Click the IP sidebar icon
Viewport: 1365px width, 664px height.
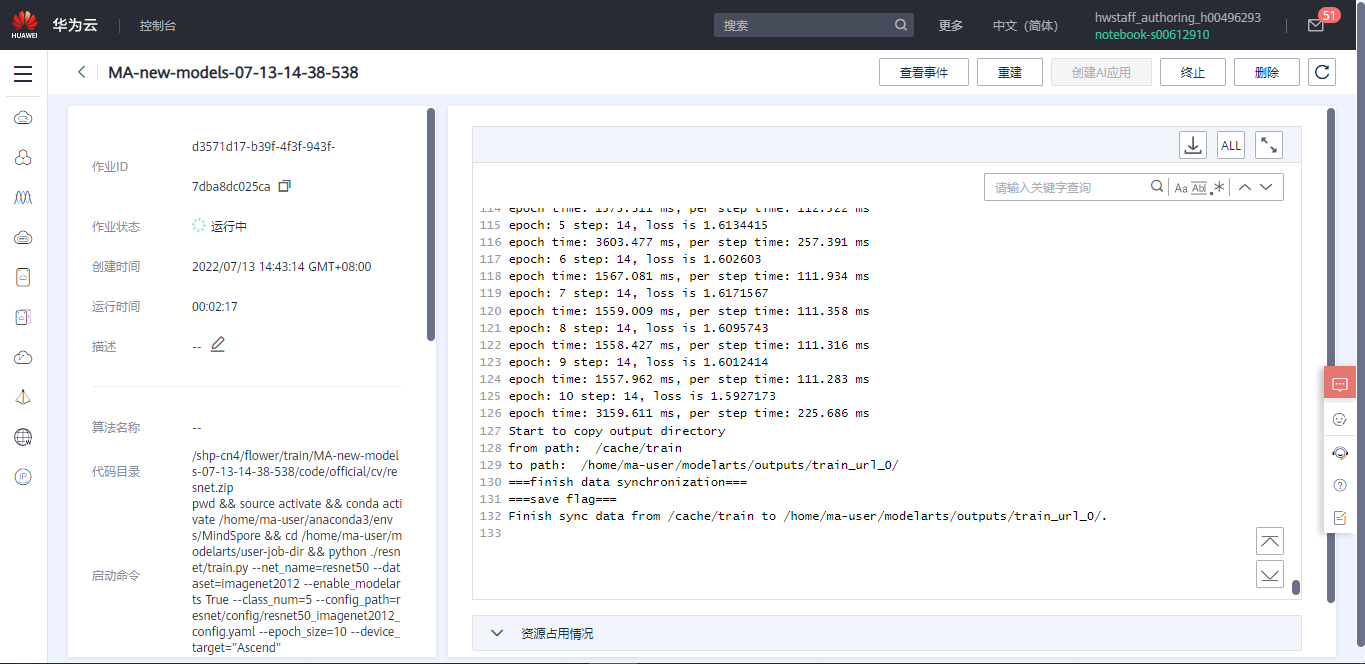[x=23, y=477]
